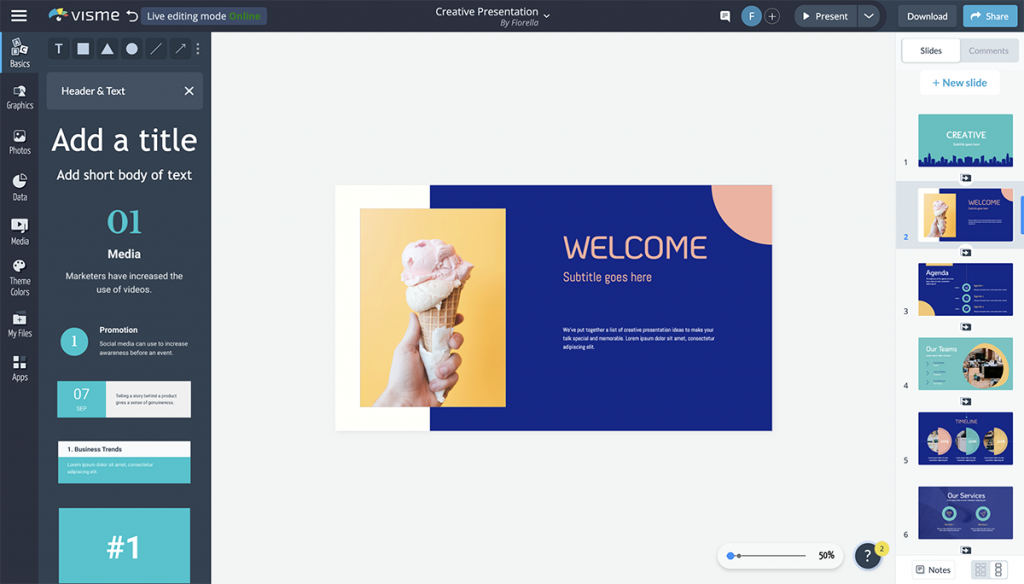Switch to the Comments tab
The width and height of the screenshot is (1024, 584).
988,51
